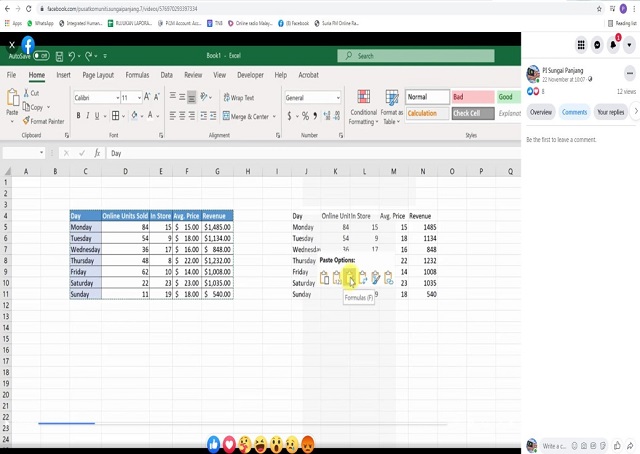640x454 pixels.
Task: Expand the Name Box dropdown arrow
Action: click(x=41, y=153)
